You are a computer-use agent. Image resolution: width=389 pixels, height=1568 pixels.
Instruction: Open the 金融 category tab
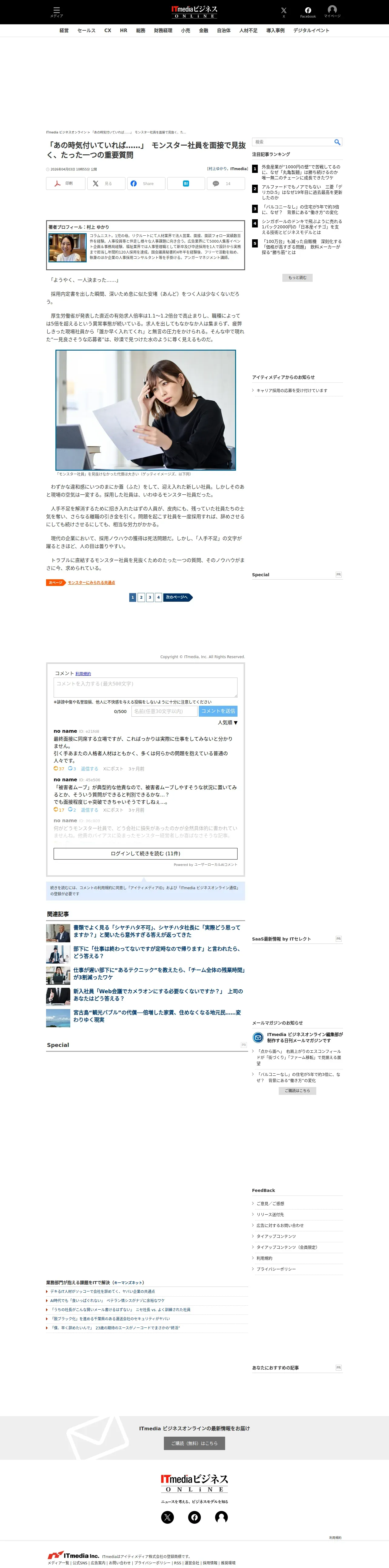coord(204,30)
